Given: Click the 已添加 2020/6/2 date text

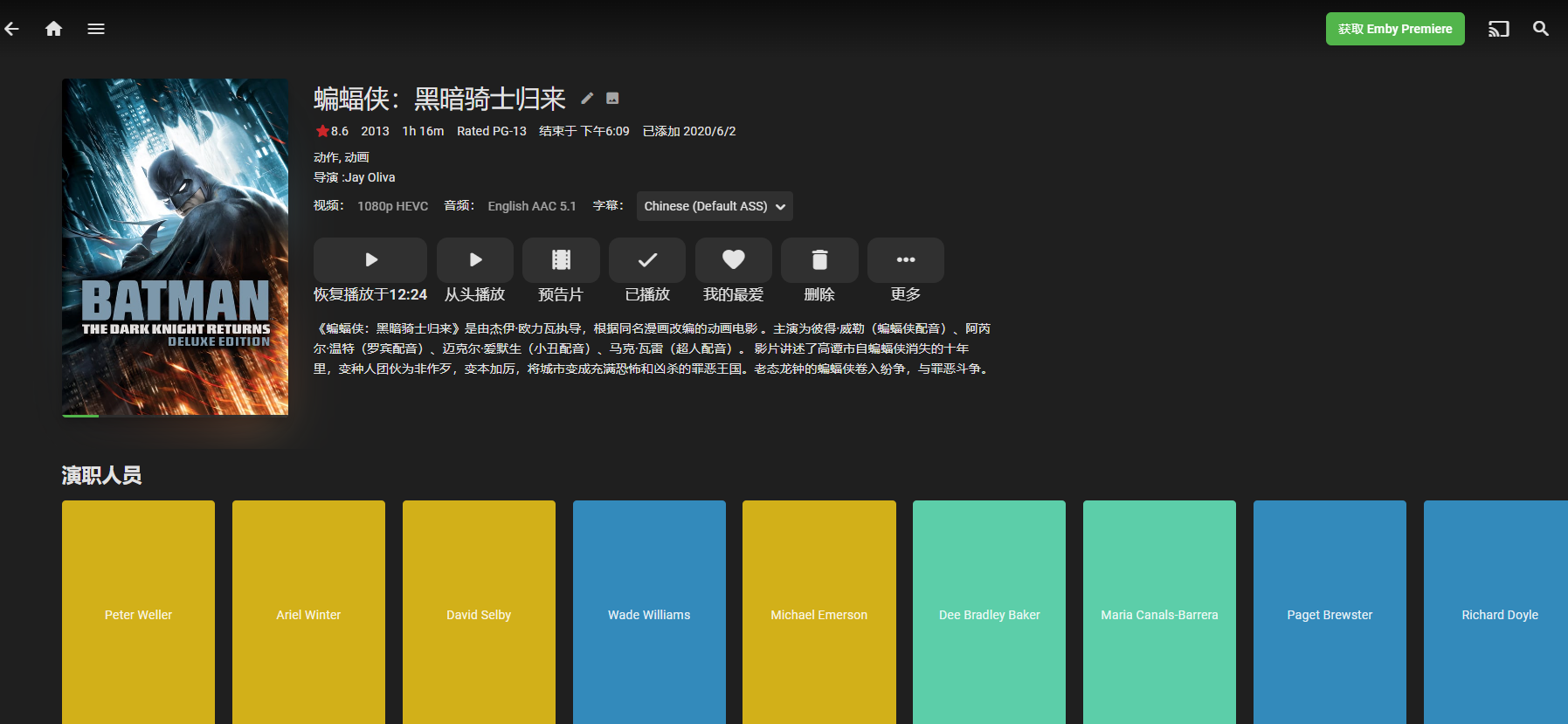Looking at the screenshot, I should pyautogui.click(x=689, y=131).
